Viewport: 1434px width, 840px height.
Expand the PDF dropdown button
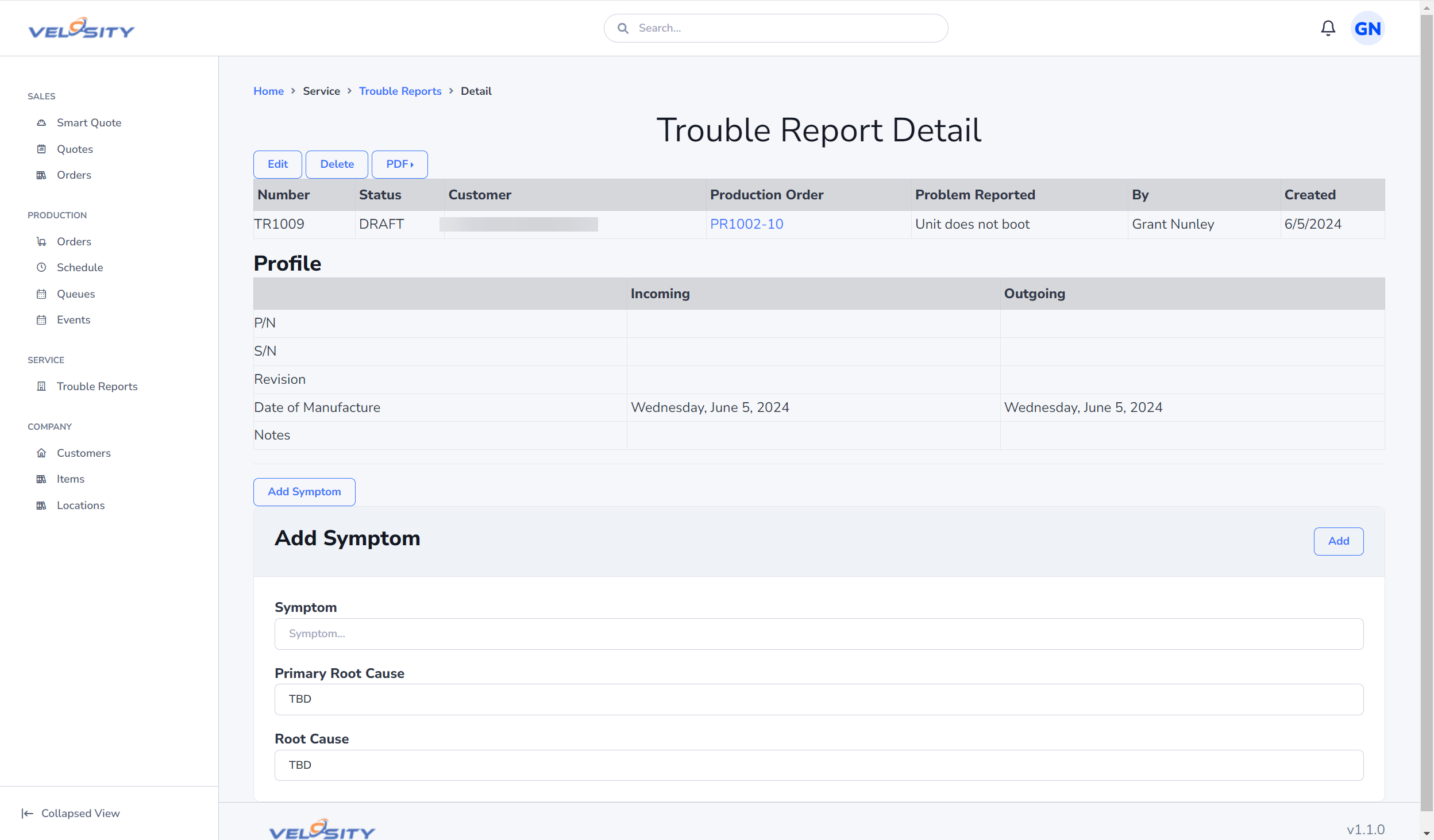400,164
